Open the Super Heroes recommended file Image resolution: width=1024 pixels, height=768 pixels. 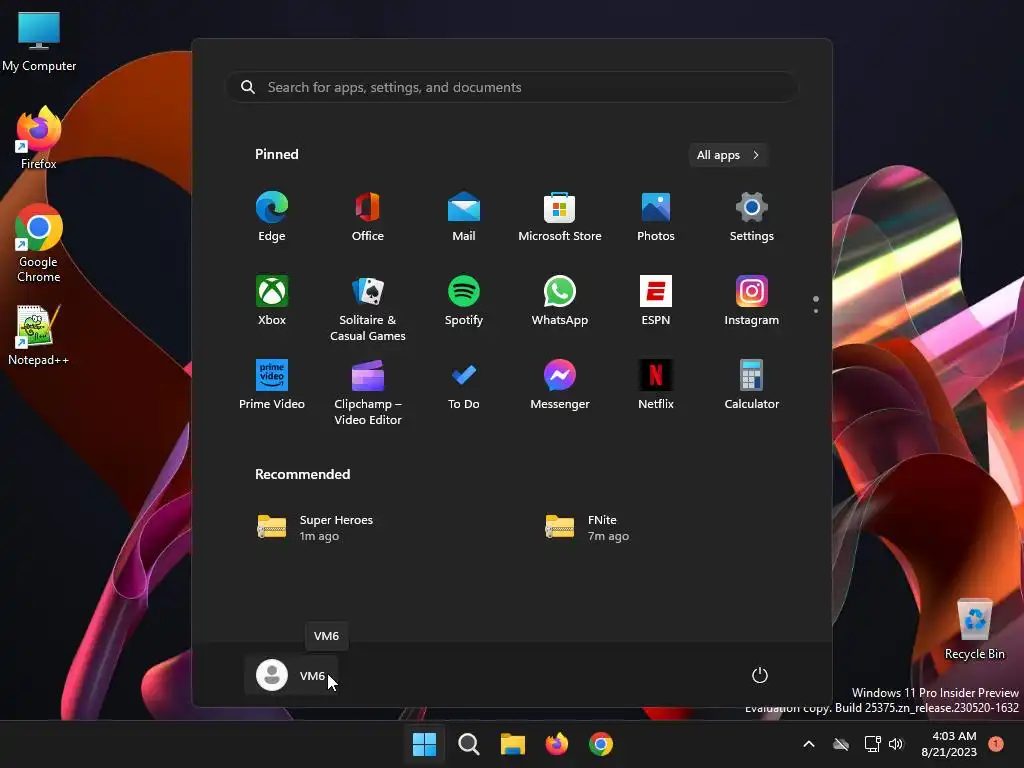pos(315,528)
